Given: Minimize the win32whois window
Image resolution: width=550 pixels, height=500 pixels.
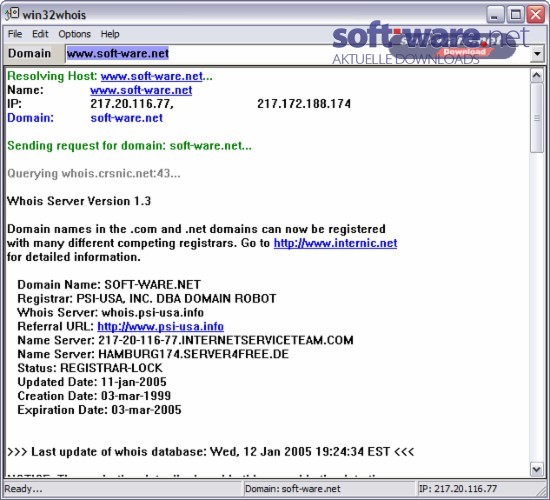Looking at the screenshot, I should (495, 15).
